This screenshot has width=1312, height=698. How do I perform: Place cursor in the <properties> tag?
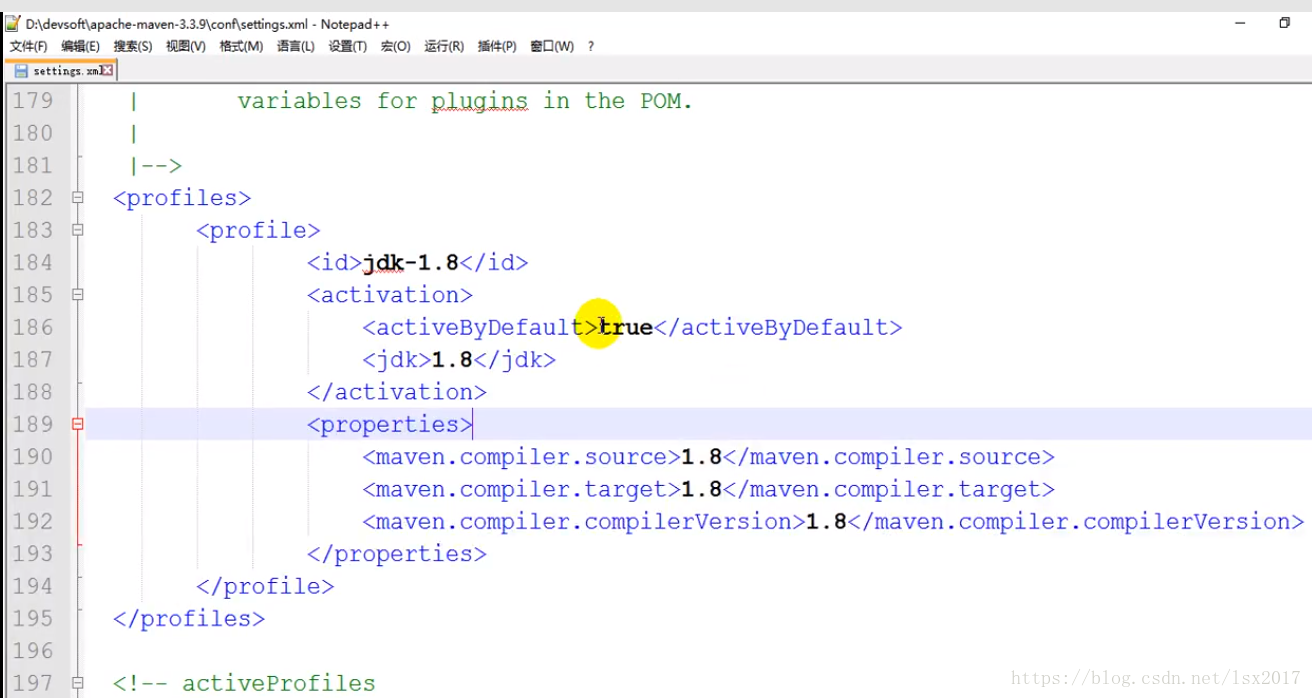click(390, 424)
